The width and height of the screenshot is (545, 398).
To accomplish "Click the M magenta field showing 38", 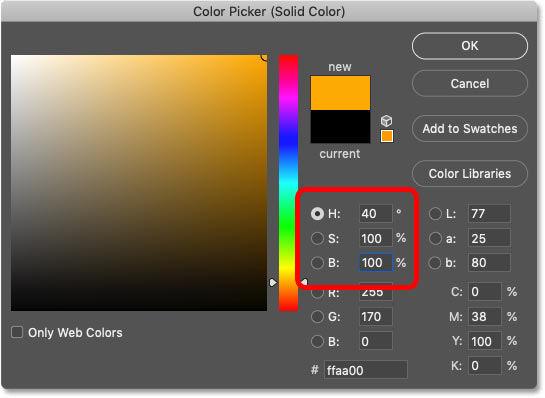I will 485,317.
